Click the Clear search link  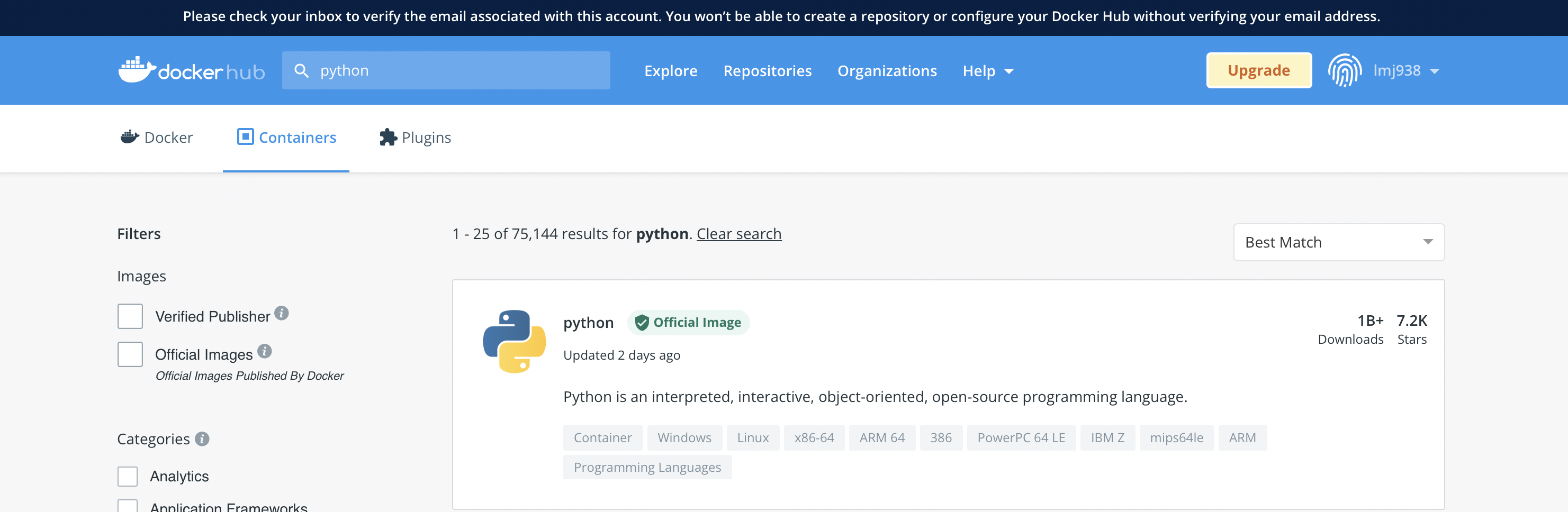coord(739,233)
